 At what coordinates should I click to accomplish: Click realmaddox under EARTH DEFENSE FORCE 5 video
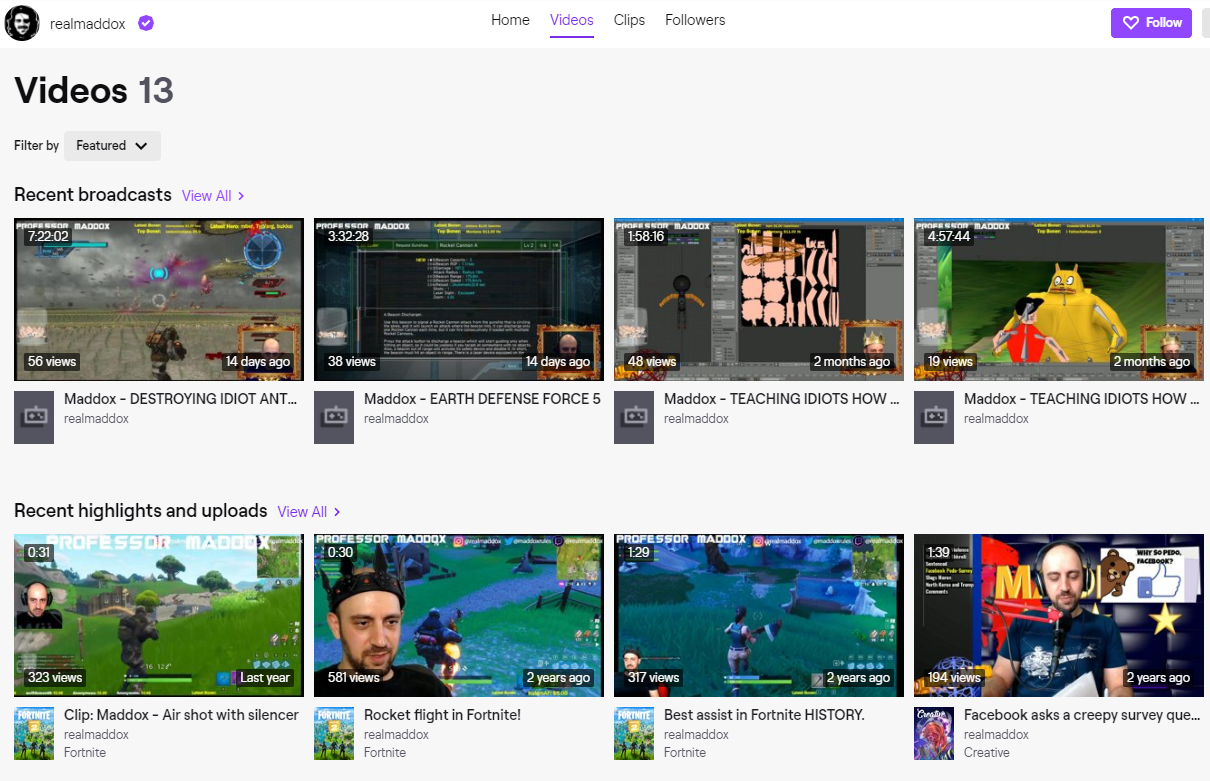tap(396, 419)
